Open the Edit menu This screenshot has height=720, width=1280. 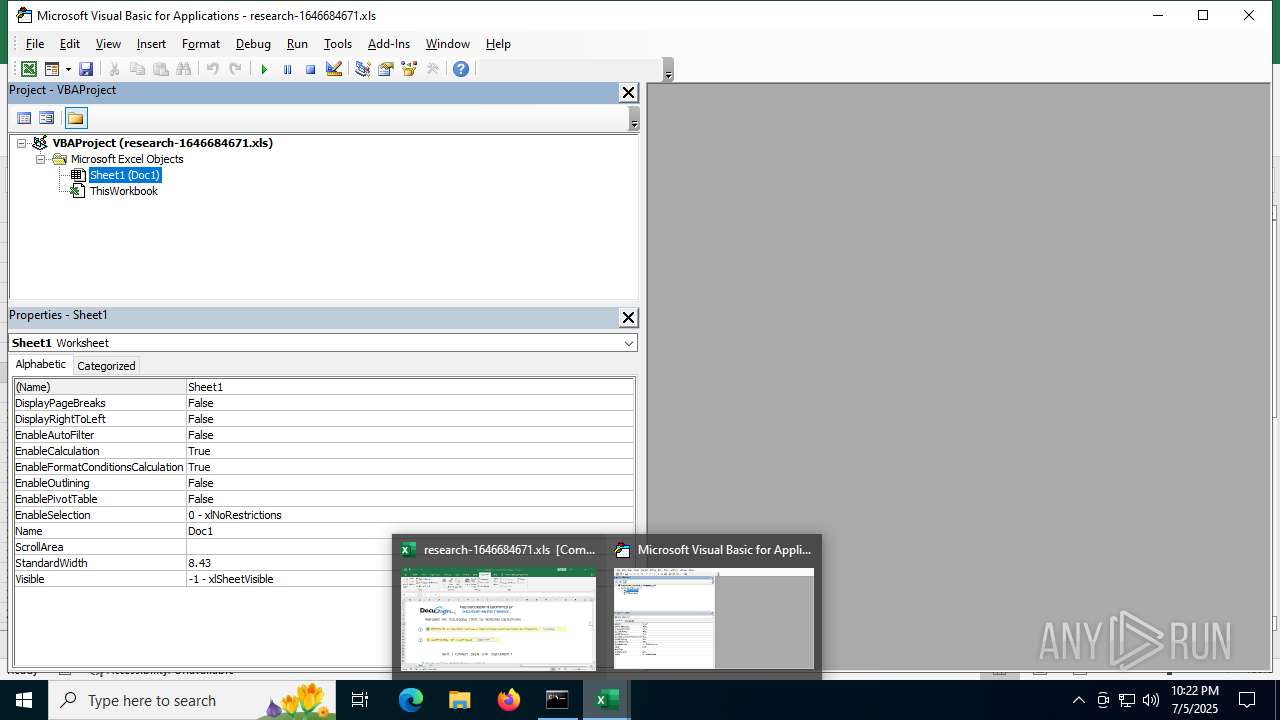click(x=70, y=44)
